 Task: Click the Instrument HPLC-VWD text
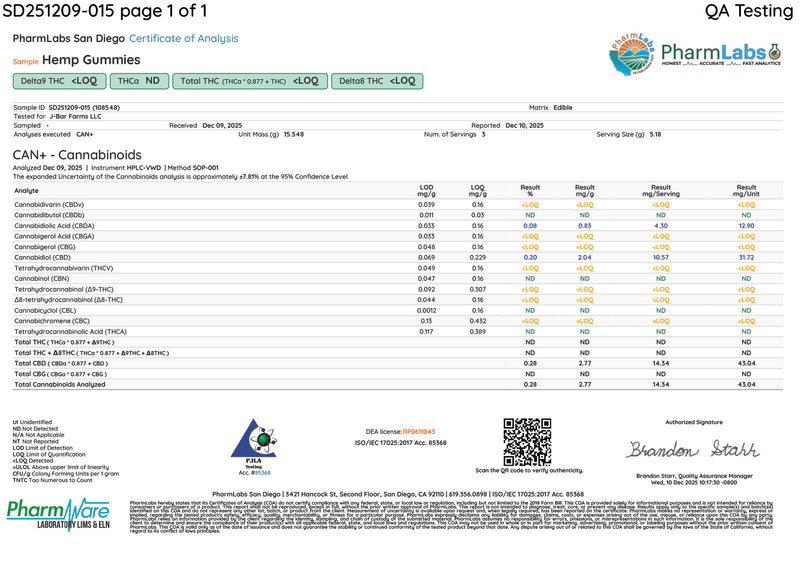pyautogui.click(x=126, y=168)
